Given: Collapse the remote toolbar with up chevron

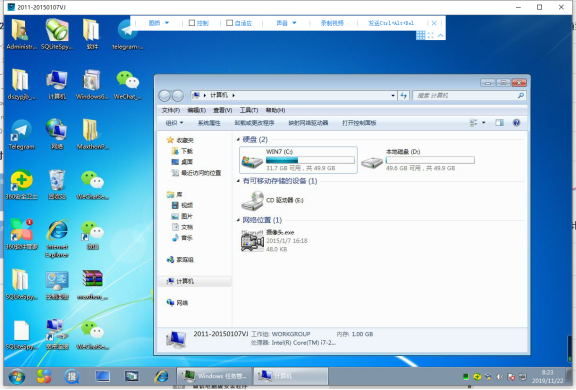Looking at the screenshot, I should pyautogui.click(x=440, y=35).
